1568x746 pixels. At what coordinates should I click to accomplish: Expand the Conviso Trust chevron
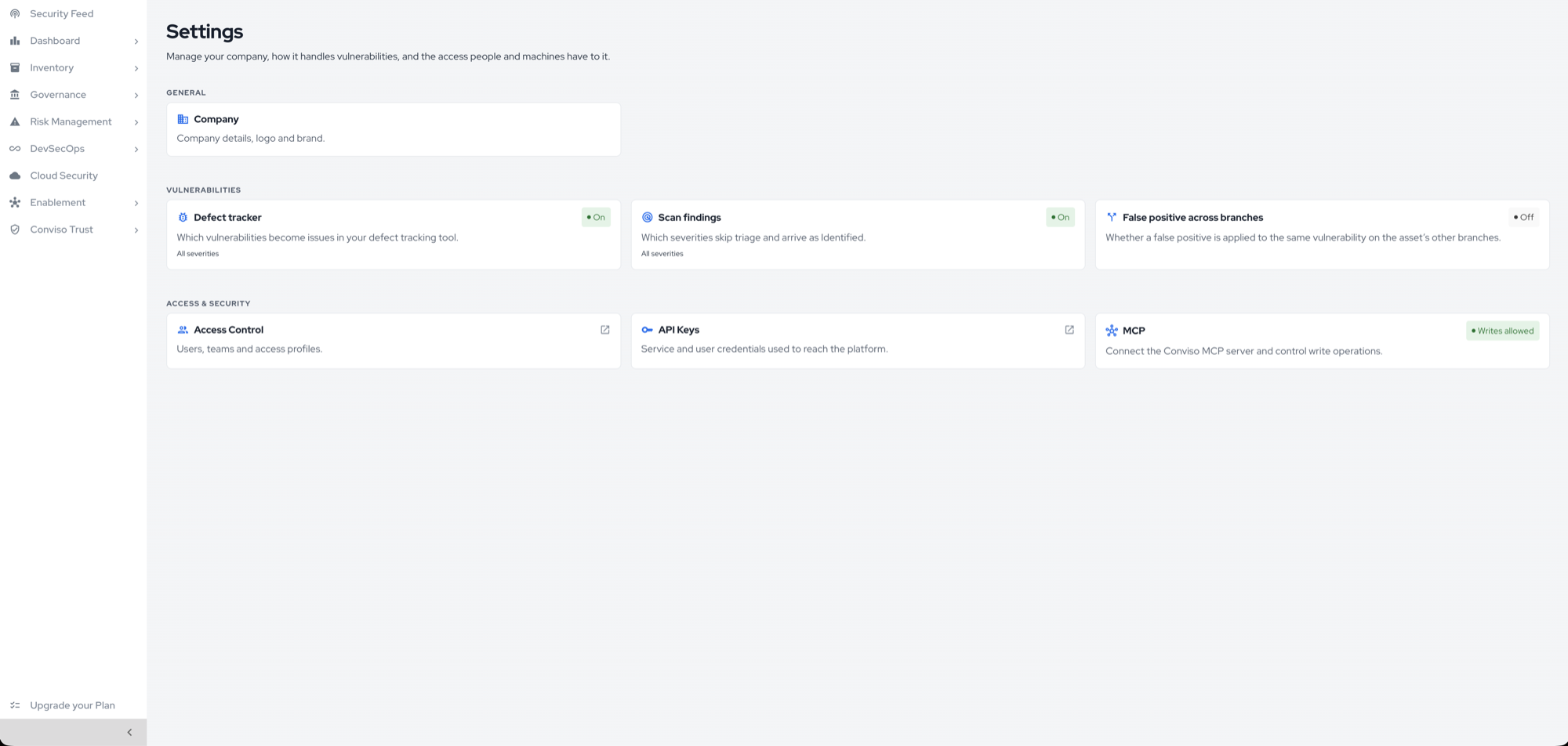(x=136, y=230)
